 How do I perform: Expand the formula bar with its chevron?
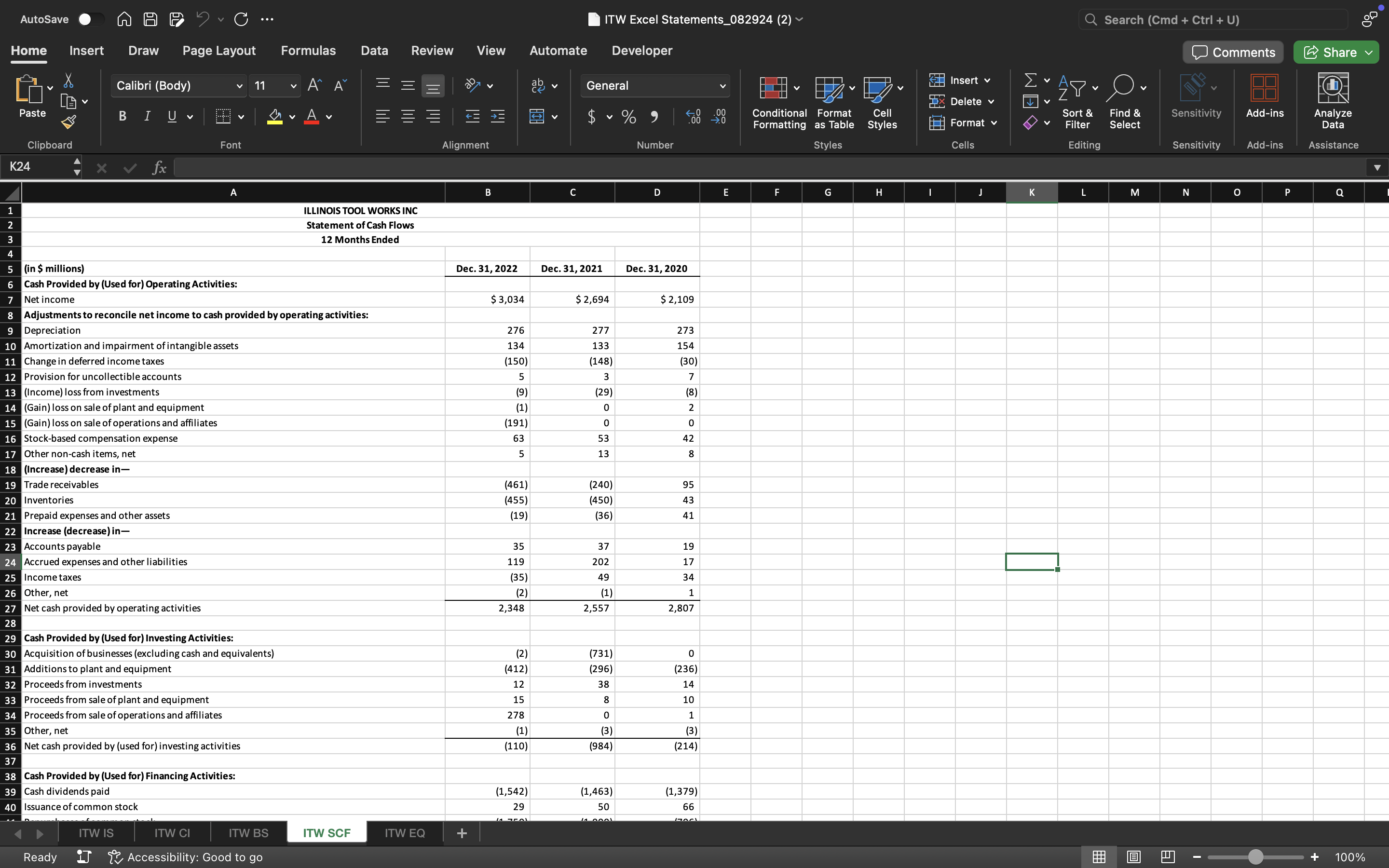(x=1377, y=167)
